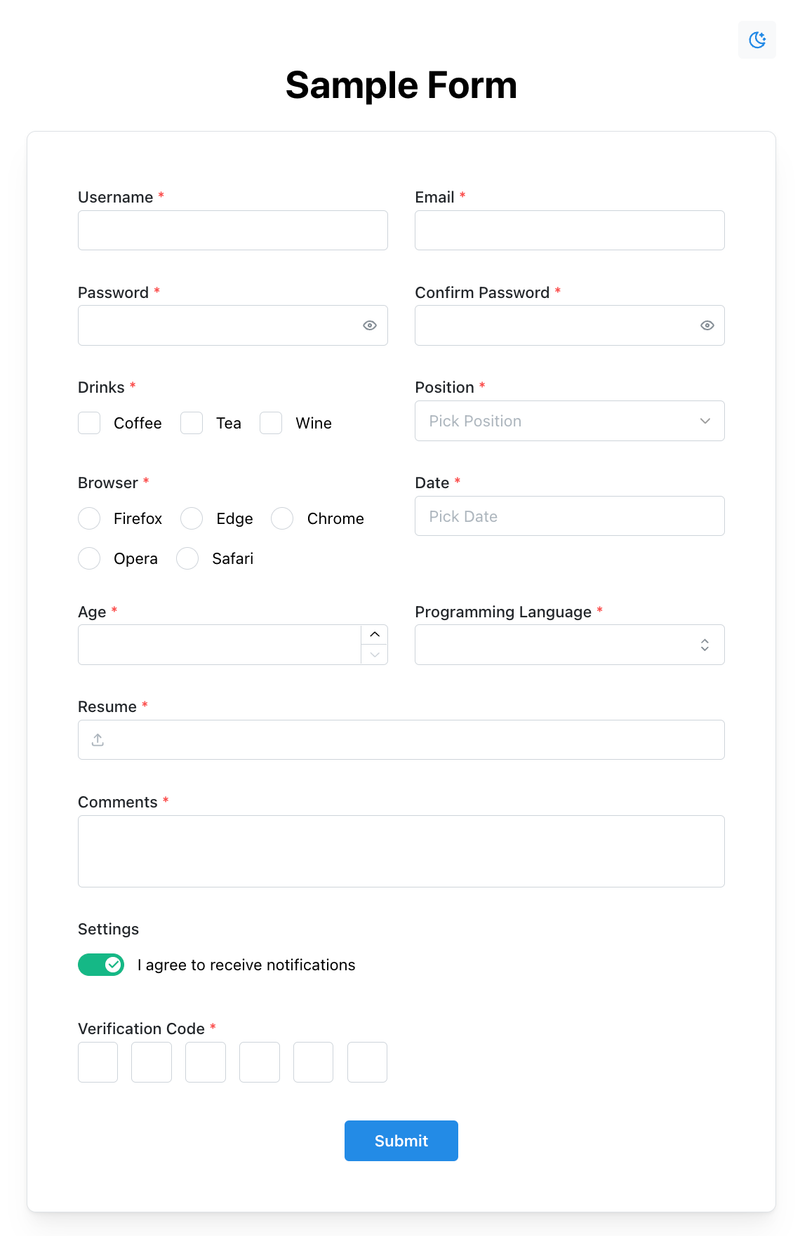Click the first Verification Code box
The width and height of the screenshot is (800, 1236).
pos(98,1062)
